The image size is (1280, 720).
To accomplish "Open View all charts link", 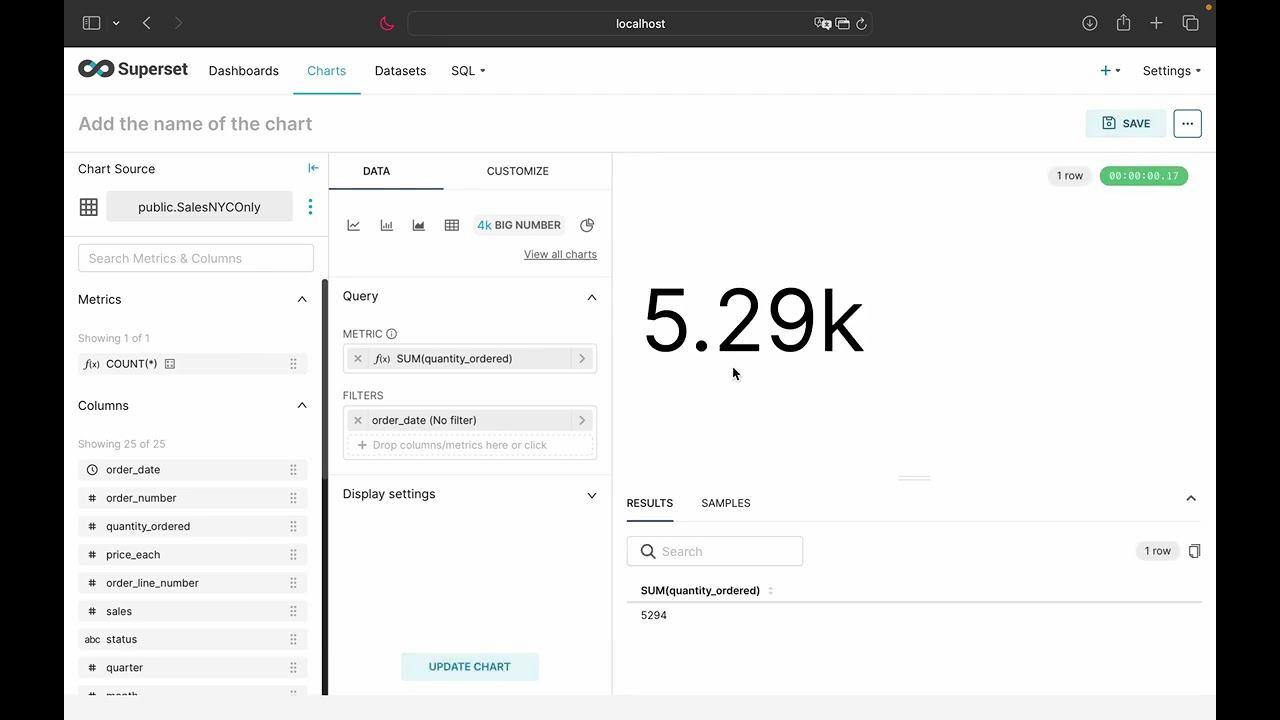I will coord(560,254).
